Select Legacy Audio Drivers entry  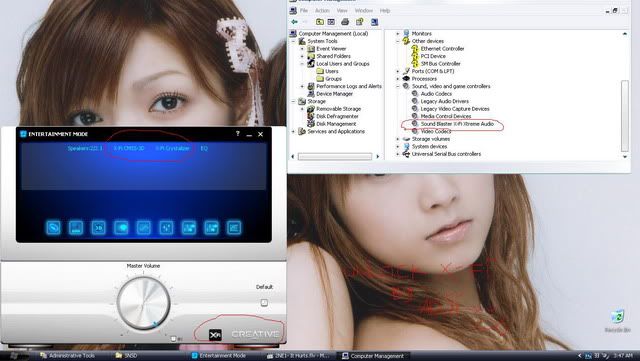(444, 101)
